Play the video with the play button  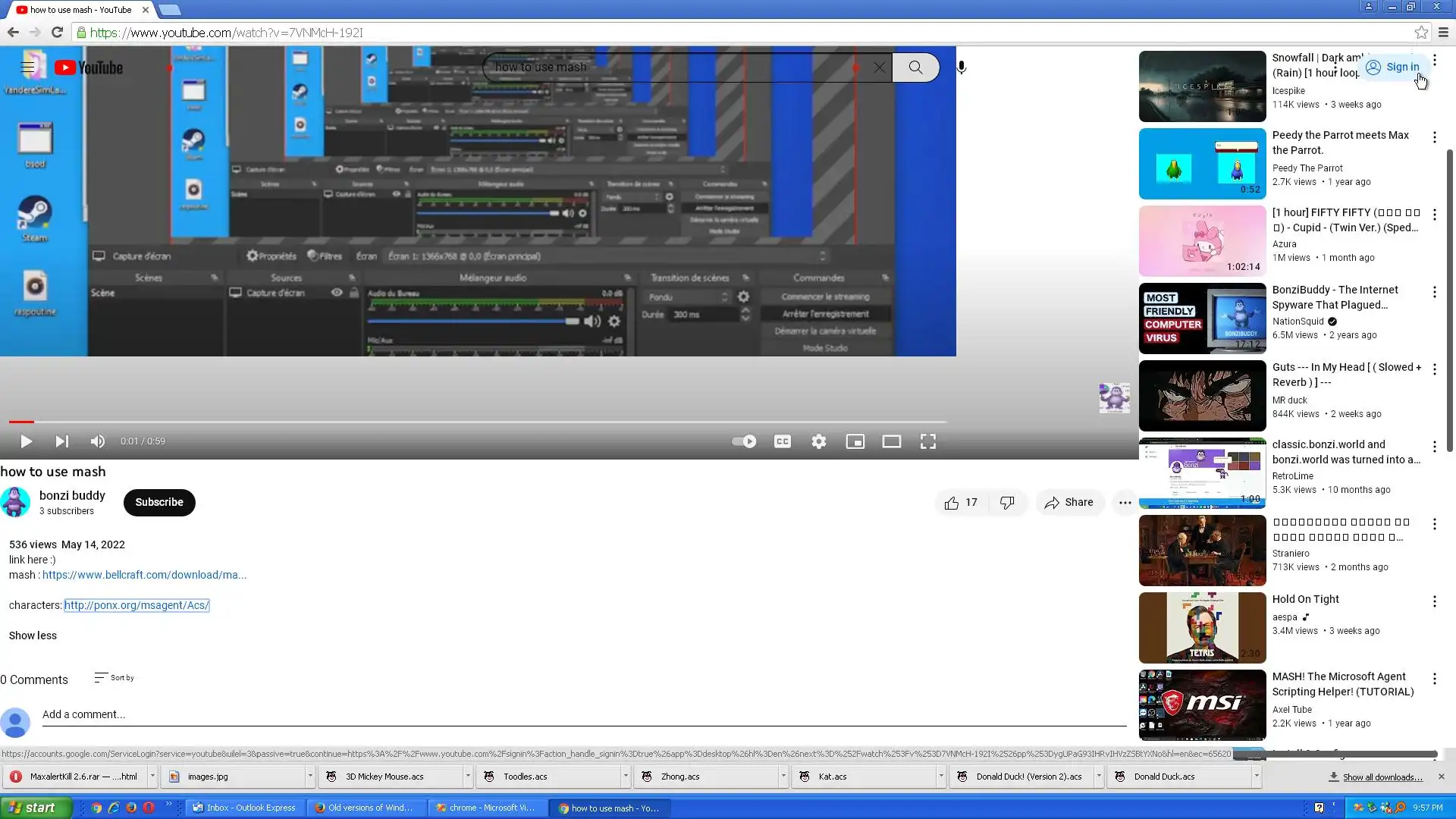[x=26, y=441]
